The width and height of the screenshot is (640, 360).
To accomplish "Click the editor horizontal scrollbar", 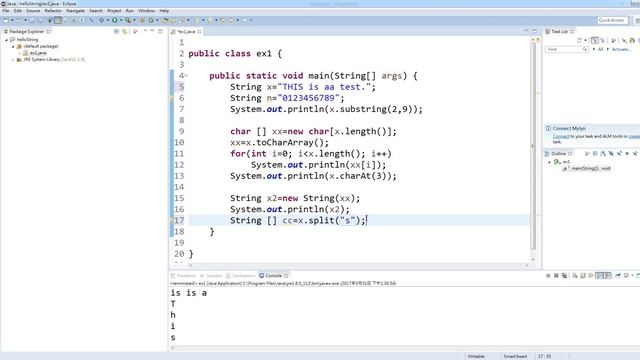I will 358,265.
